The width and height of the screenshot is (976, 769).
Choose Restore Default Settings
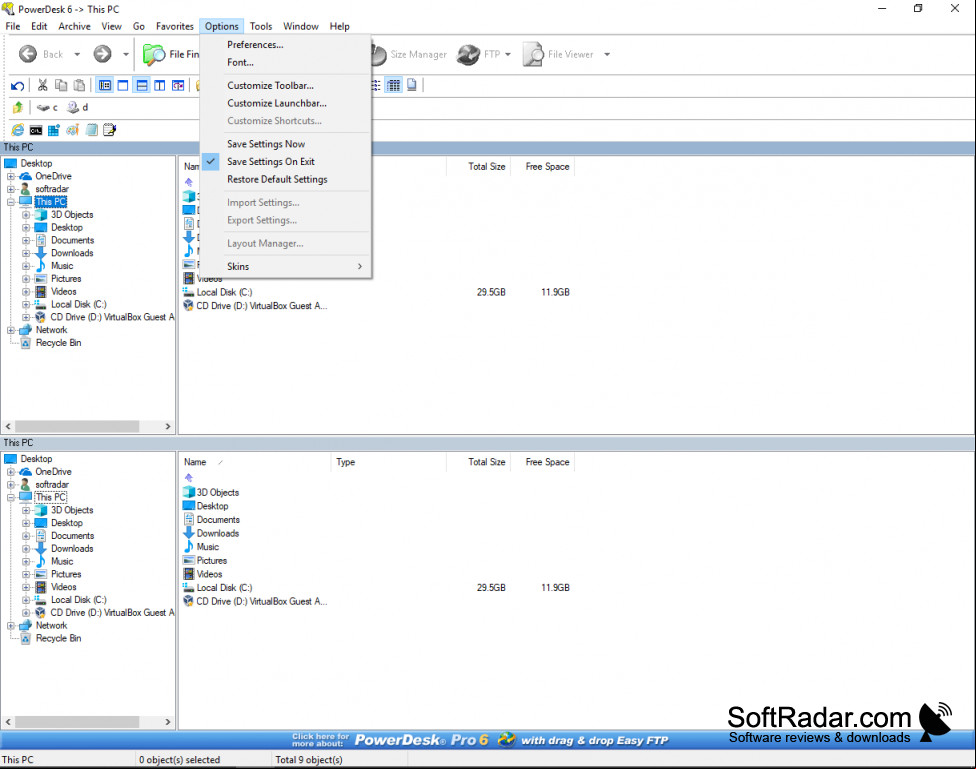(x=277, y=179)
